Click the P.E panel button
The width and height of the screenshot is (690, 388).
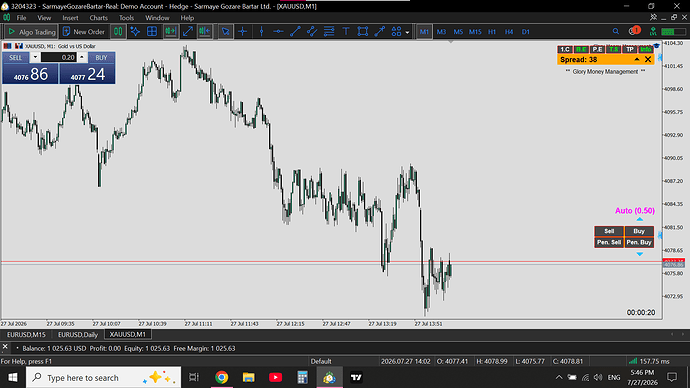coord(597,49)
